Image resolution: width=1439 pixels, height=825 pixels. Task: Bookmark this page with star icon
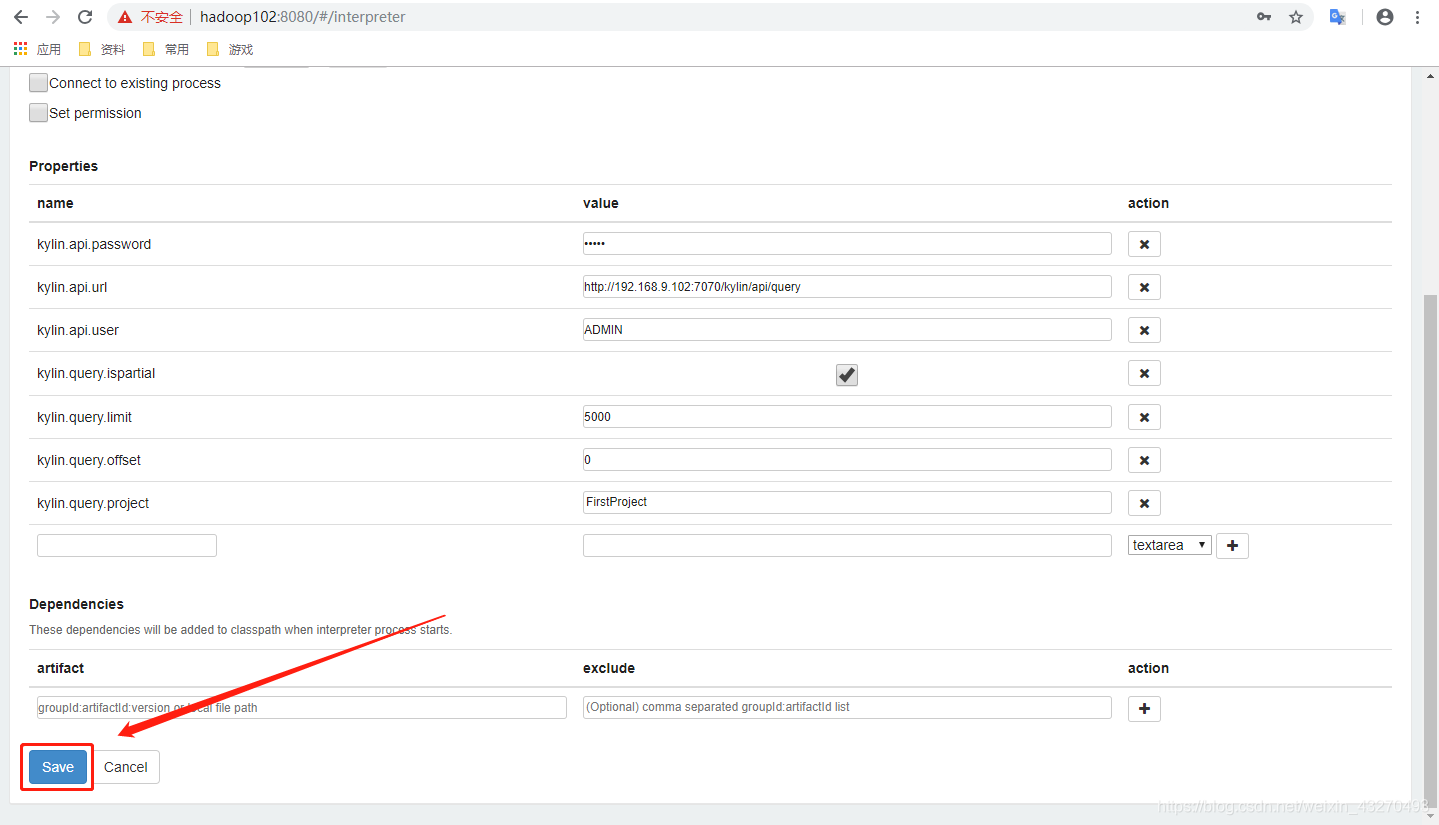pyautogui.click(x=1296, y=17)
